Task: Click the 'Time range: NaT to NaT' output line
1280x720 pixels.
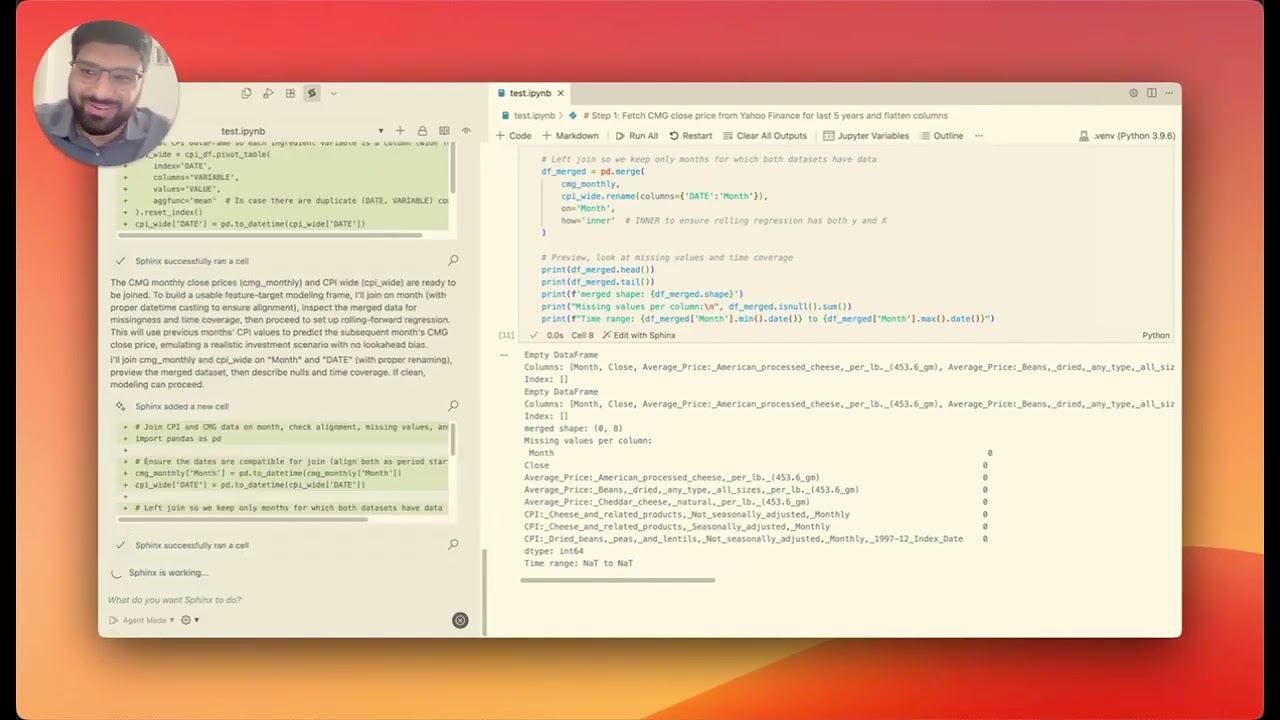Action: click(578, 563)
